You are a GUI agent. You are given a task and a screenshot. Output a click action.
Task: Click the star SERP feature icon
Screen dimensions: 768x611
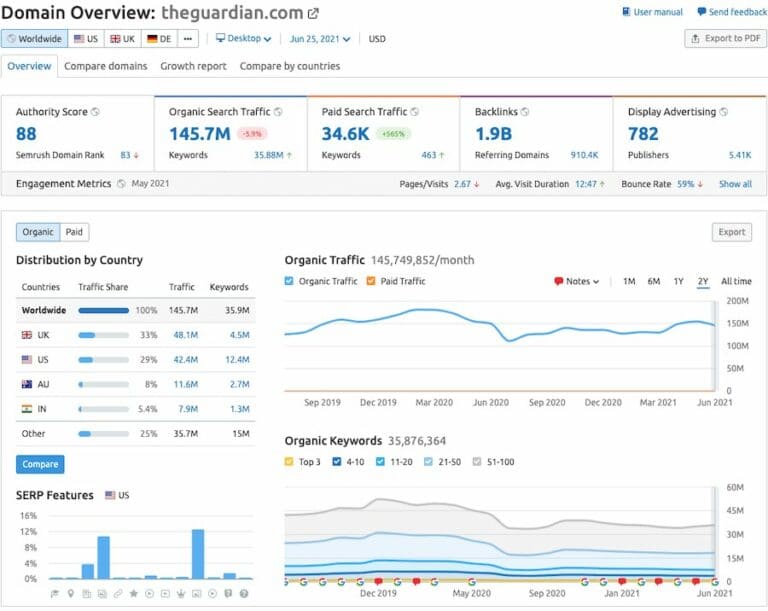point(134,593)
